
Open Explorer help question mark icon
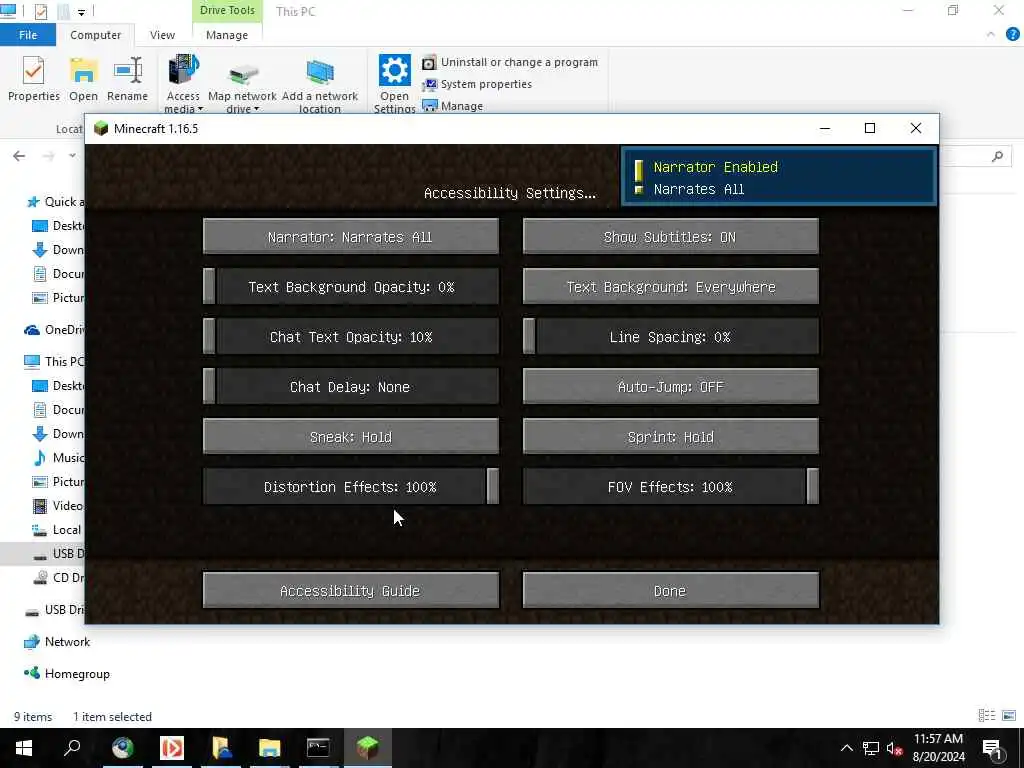(1012, 35)
